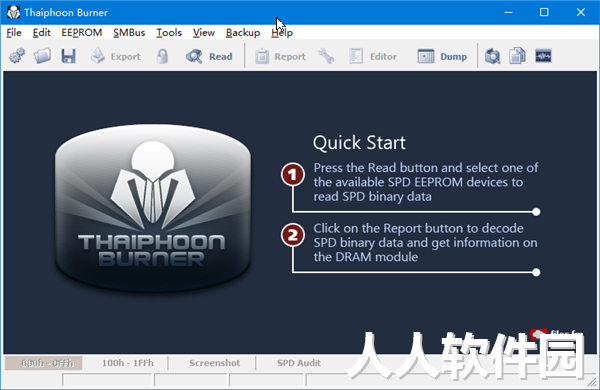
Task: Click the open folder toolbar icon
Action: point(42,56)
